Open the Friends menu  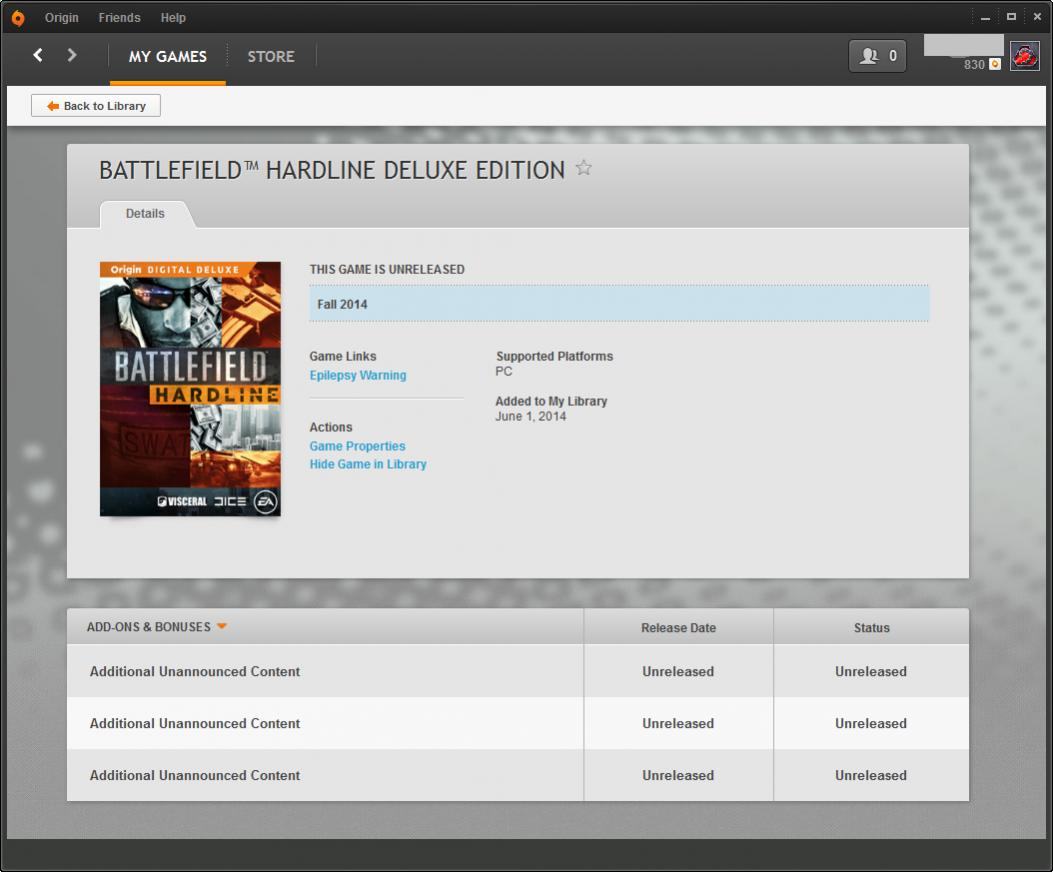pos(120,18)
